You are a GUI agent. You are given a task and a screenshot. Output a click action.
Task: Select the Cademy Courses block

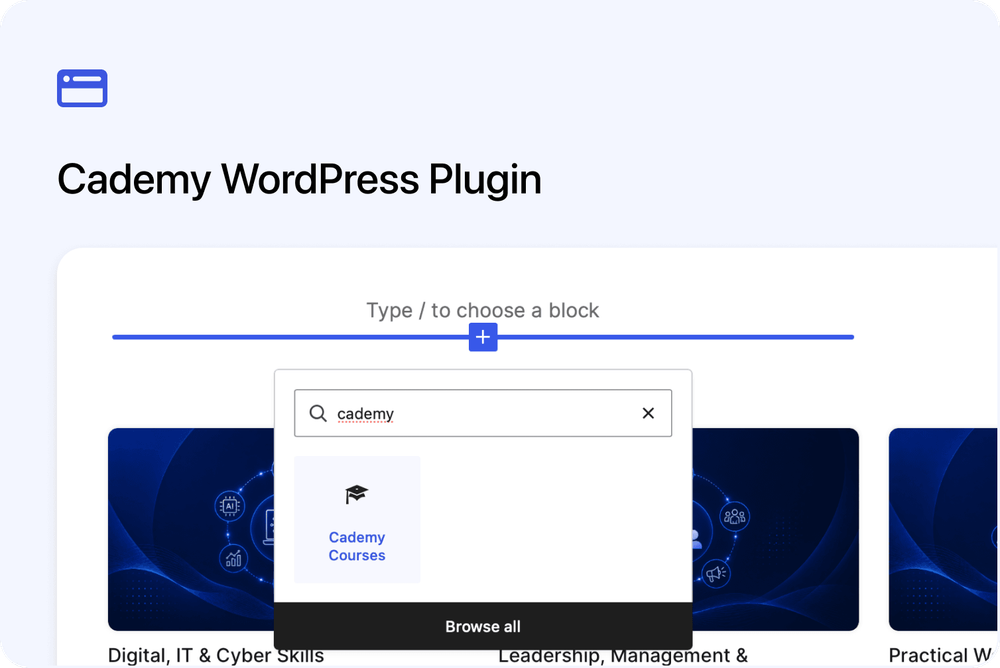(357, 519)
